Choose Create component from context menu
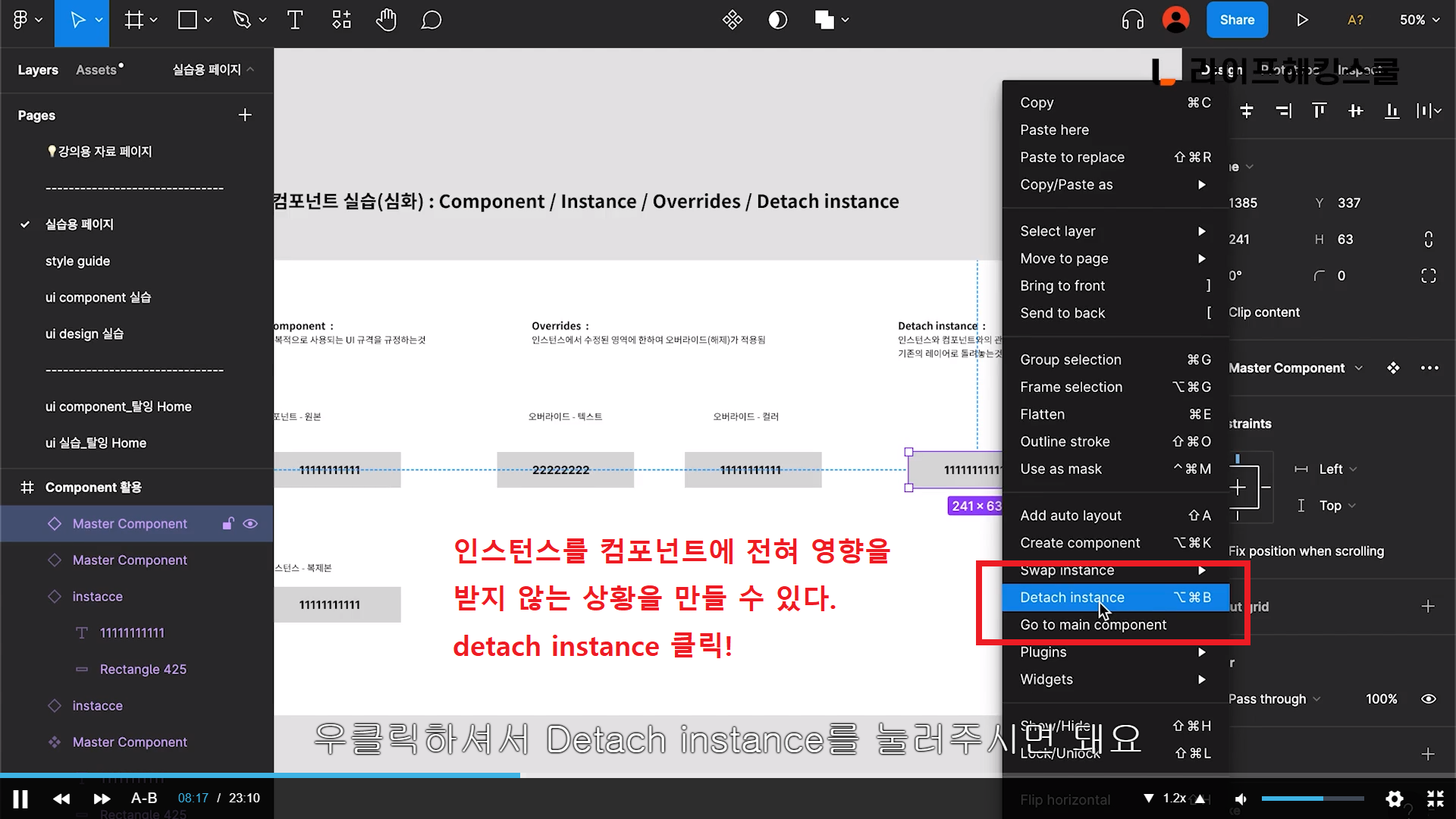This screenshot has height=819, width=1456. click(1079, 543)
